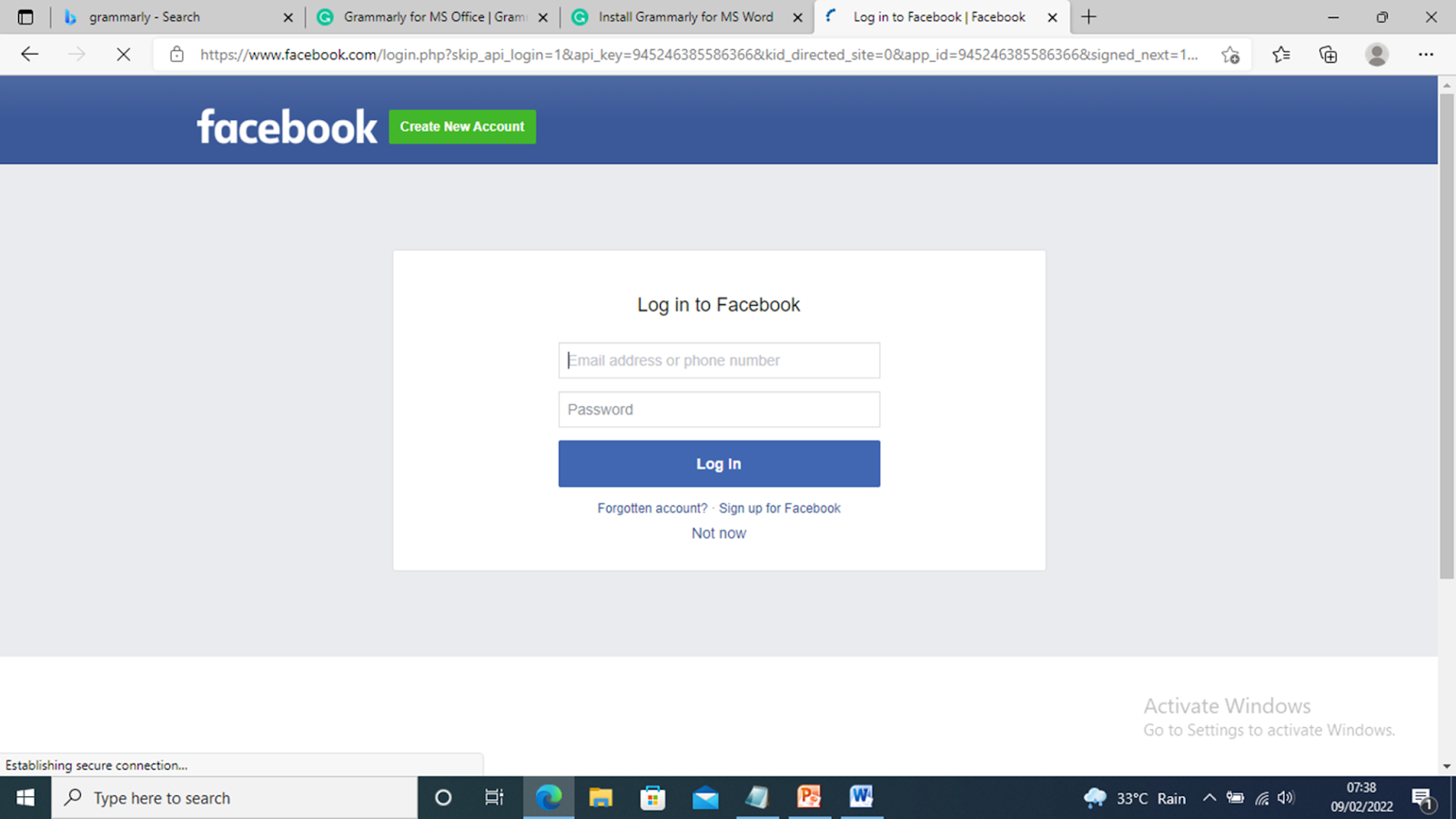The image size is (1456, 819).
Task: Click the scrollbar up arrow
Action: click(1447, 85)
